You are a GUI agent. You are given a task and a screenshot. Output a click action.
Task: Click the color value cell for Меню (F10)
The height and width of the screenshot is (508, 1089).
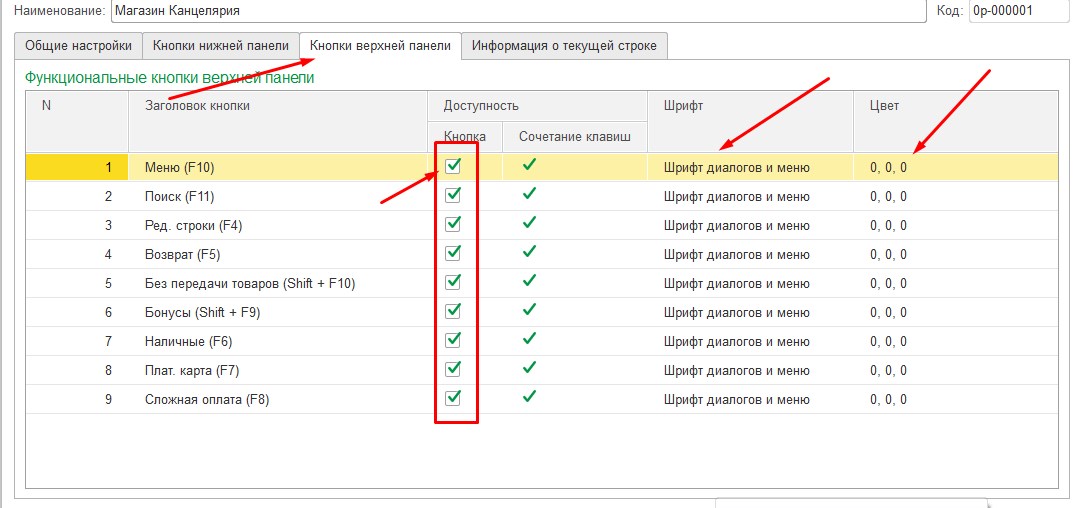tap(888, 168)
